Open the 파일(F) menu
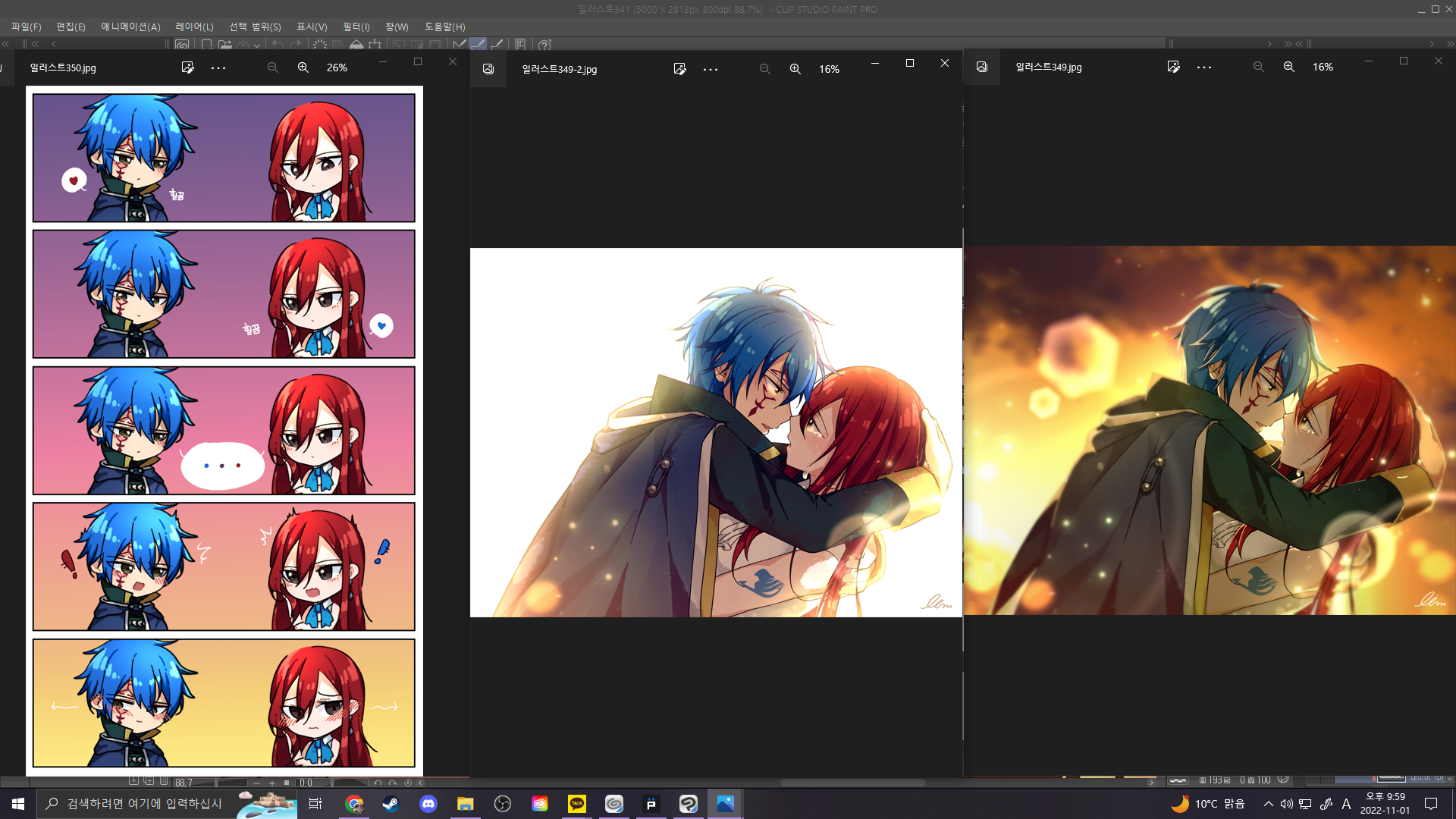Screen dimensions: 1456x819 26,27
